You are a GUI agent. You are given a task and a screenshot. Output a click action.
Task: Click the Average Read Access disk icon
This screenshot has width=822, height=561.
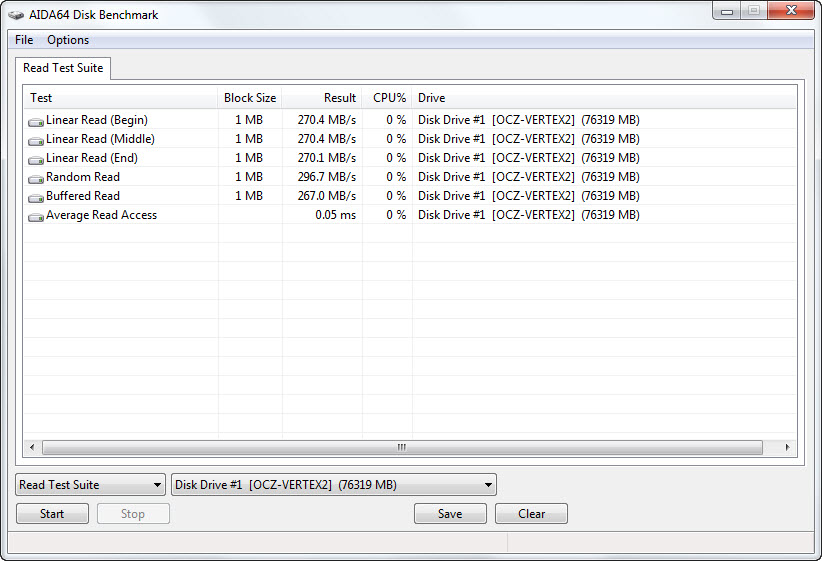coord(36,216)
